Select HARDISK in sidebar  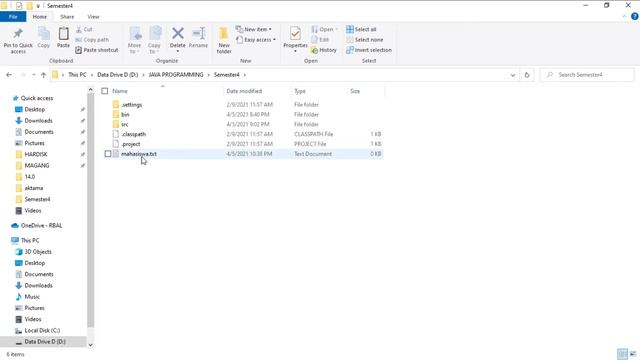click(x=36, y=154)
